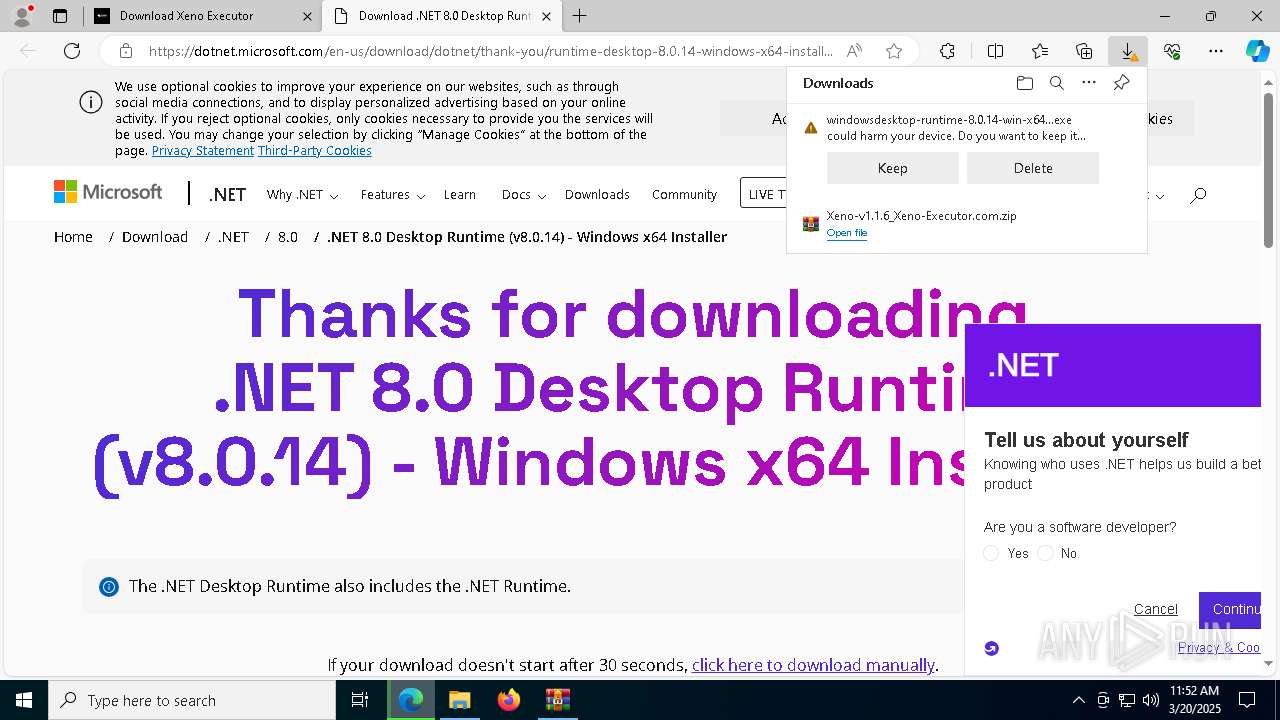Show hidden system tray icons
Image resolution: width=1280 pixels, height=720 pixels.
point(1078,700)
